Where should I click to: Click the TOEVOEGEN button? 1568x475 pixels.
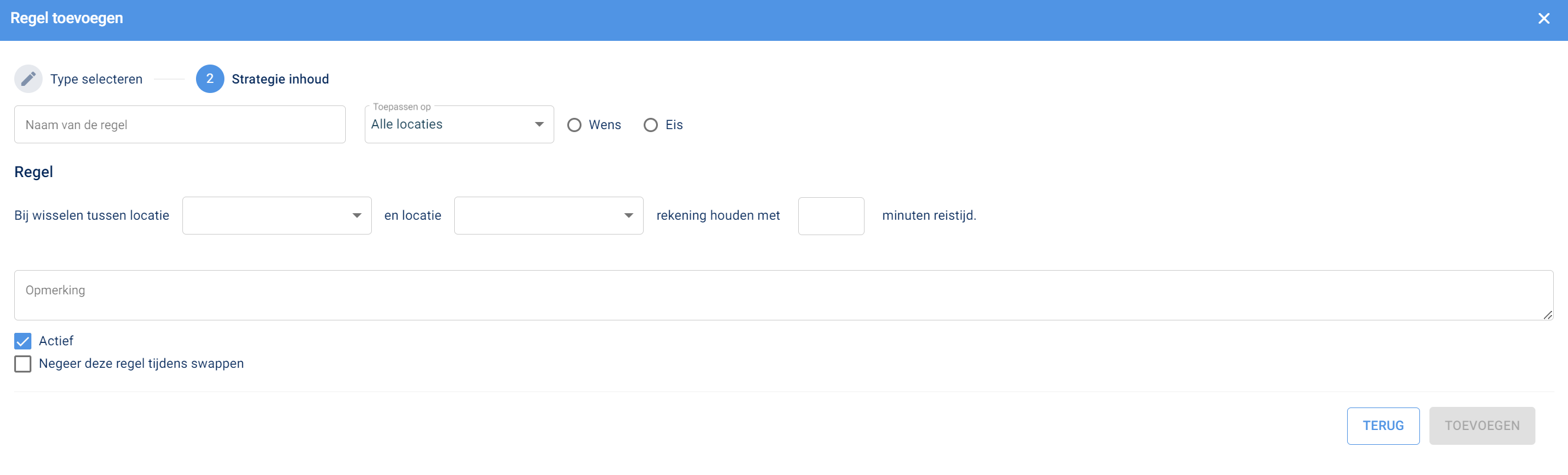[1482, 426]
